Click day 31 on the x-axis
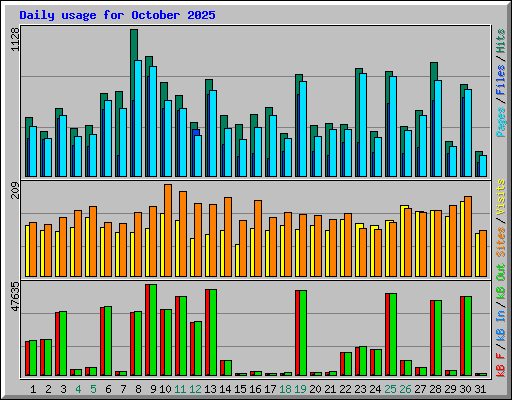 [480, 389]
